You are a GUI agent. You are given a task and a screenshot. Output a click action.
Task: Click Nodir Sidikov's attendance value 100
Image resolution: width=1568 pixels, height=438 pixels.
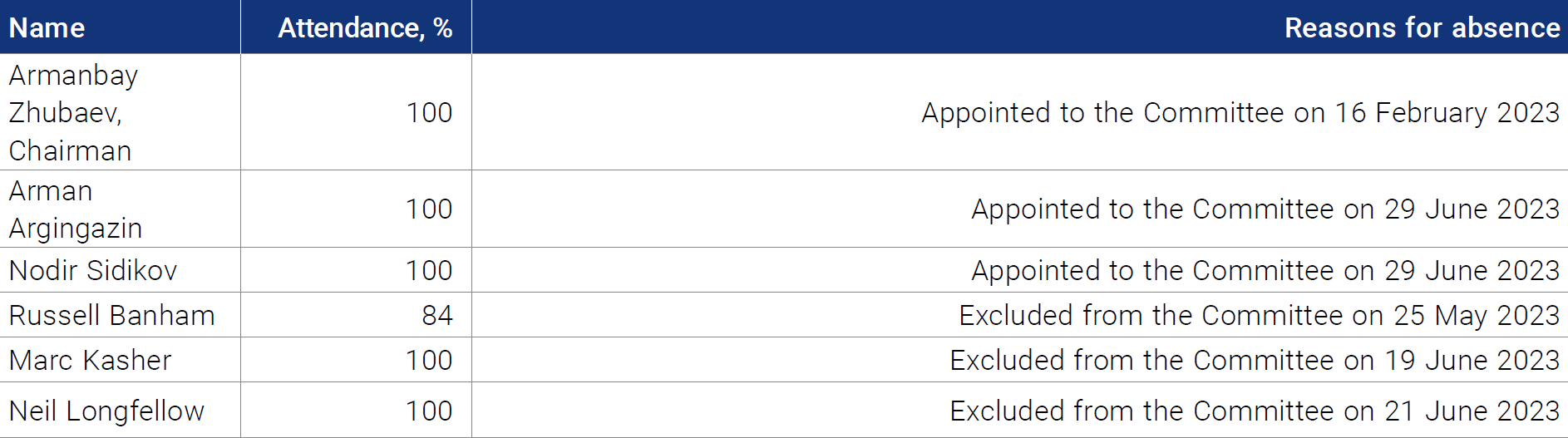[429, 270]
